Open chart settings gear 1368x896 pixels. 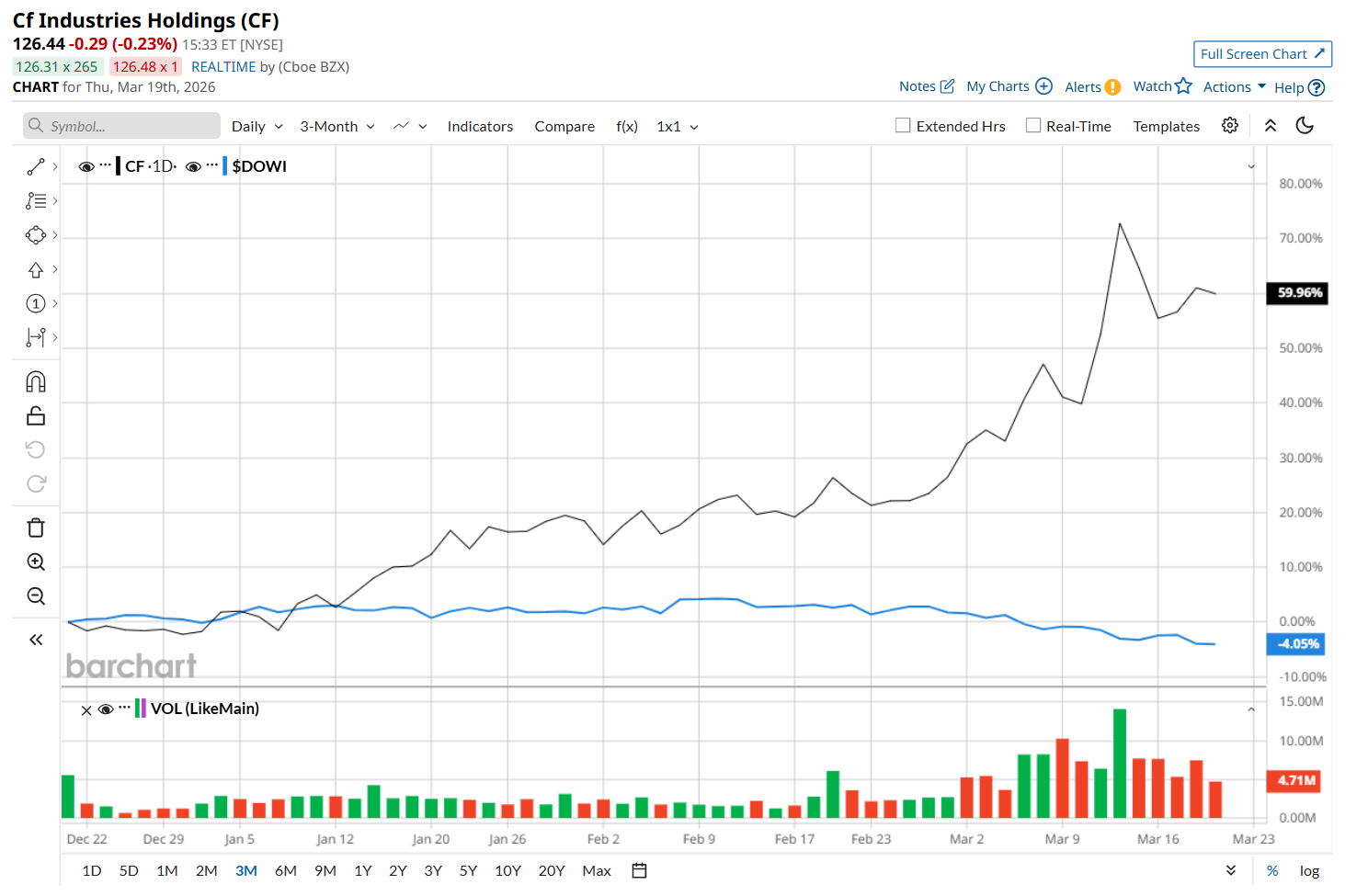1230,125
